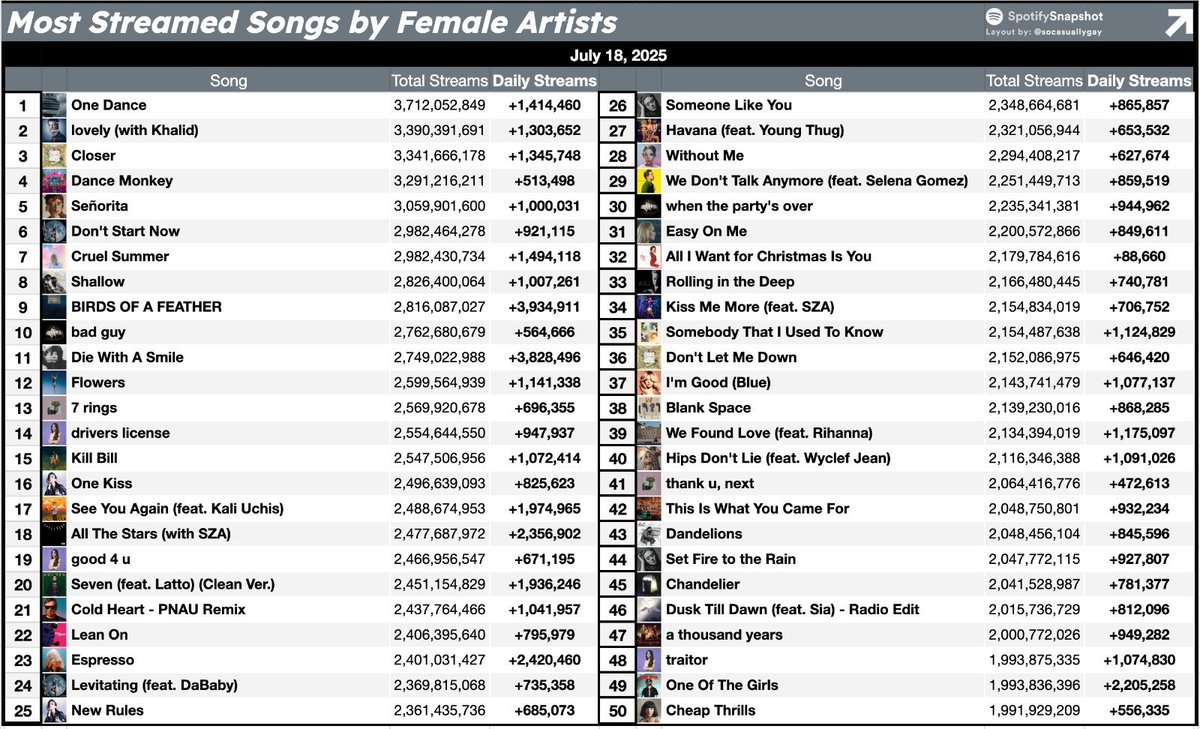The width and height of the screenshot is (1200, 729).
Task: Click total streams value 3,712,052,849
Action: [x=439, y=105]
